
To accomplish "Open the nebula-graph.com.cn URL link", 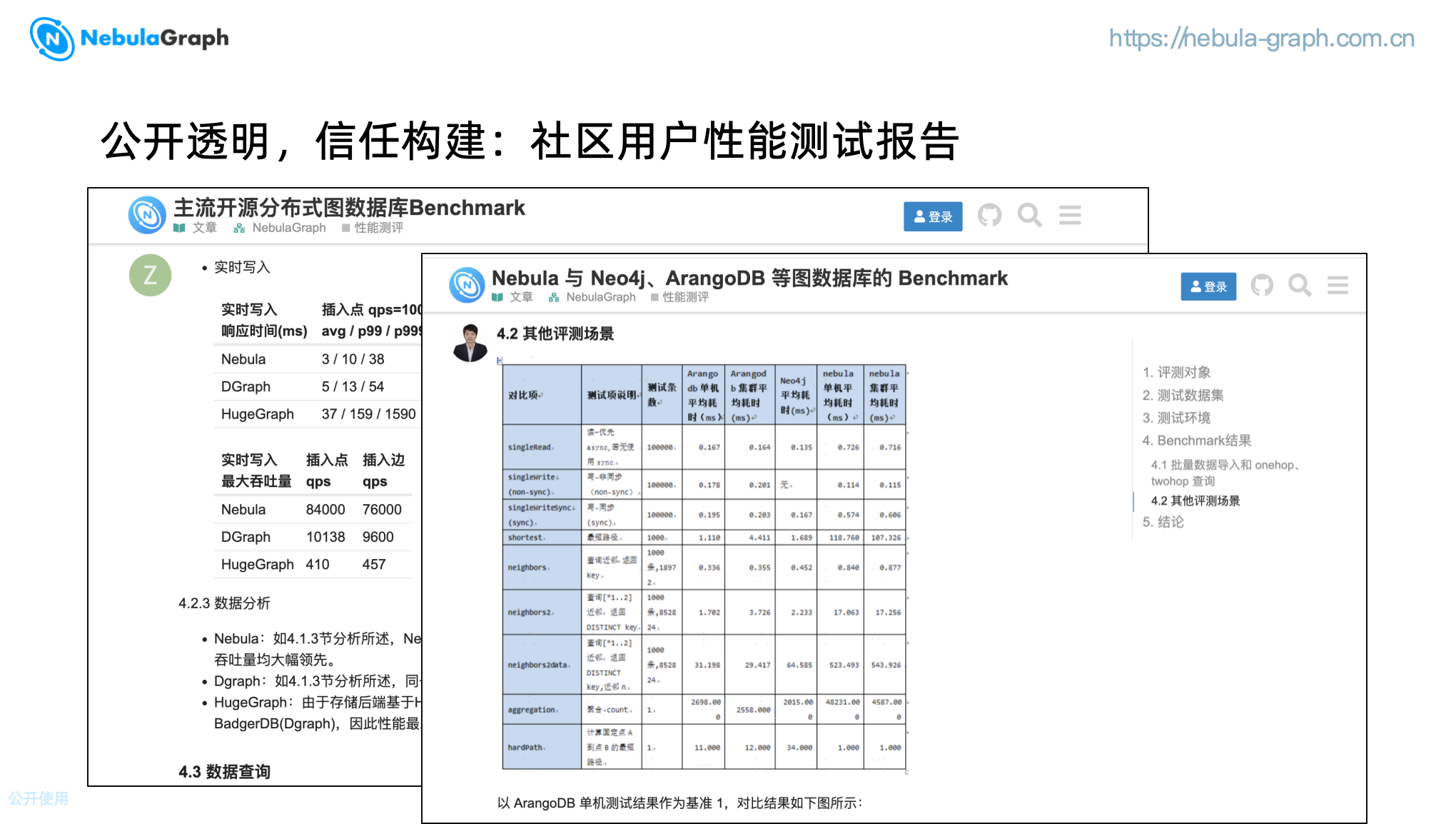I will click(1260, 38).
